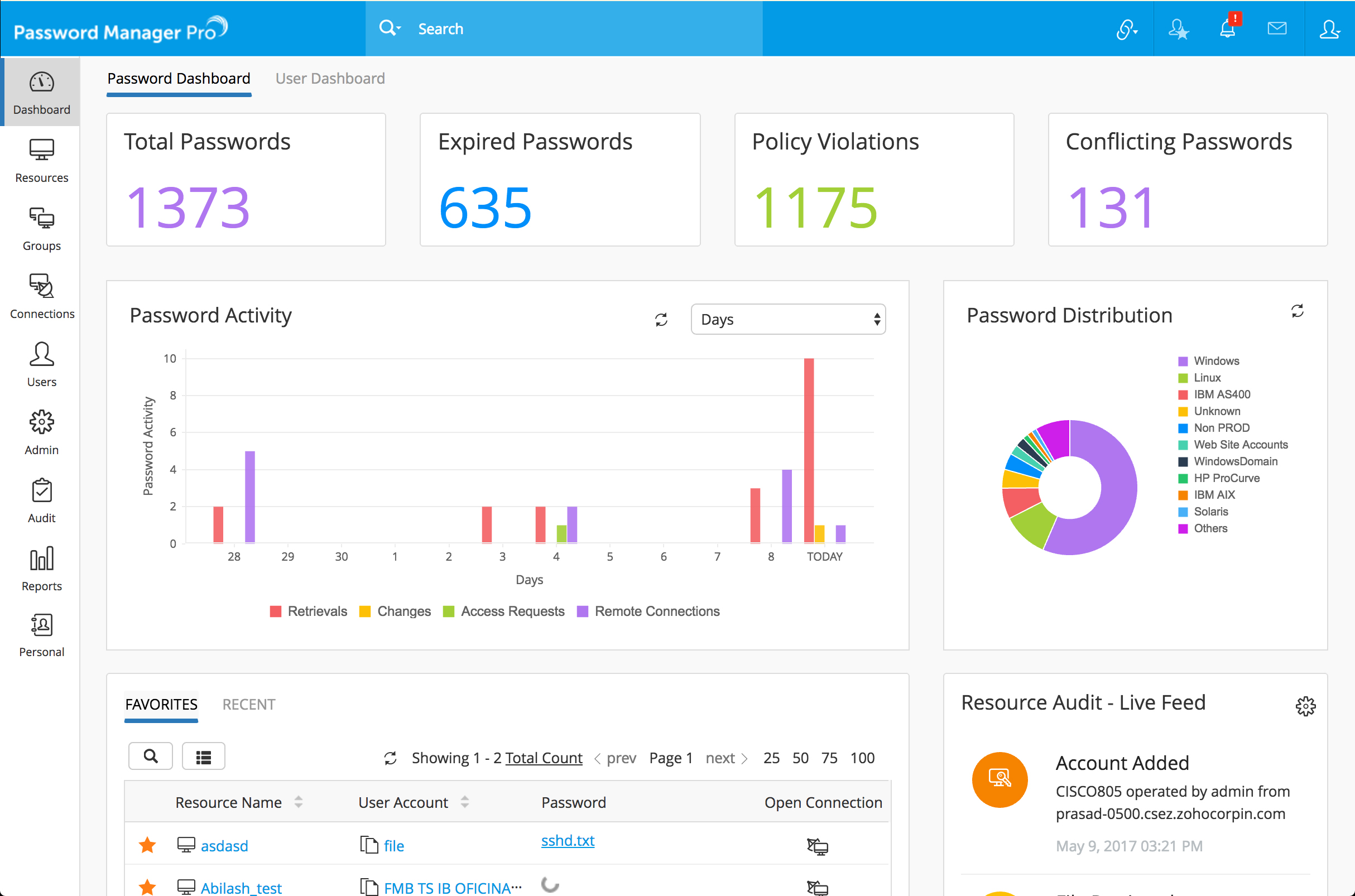1355x896 pixels.
Task: Open the sshd.txt password link
Action: (568, 841)
